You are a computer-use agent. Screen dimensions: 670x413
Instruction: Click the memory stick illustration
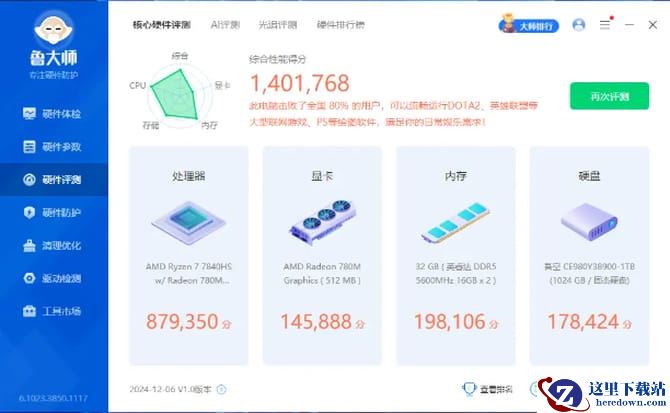pyautogui.click(x=455, y=223)
